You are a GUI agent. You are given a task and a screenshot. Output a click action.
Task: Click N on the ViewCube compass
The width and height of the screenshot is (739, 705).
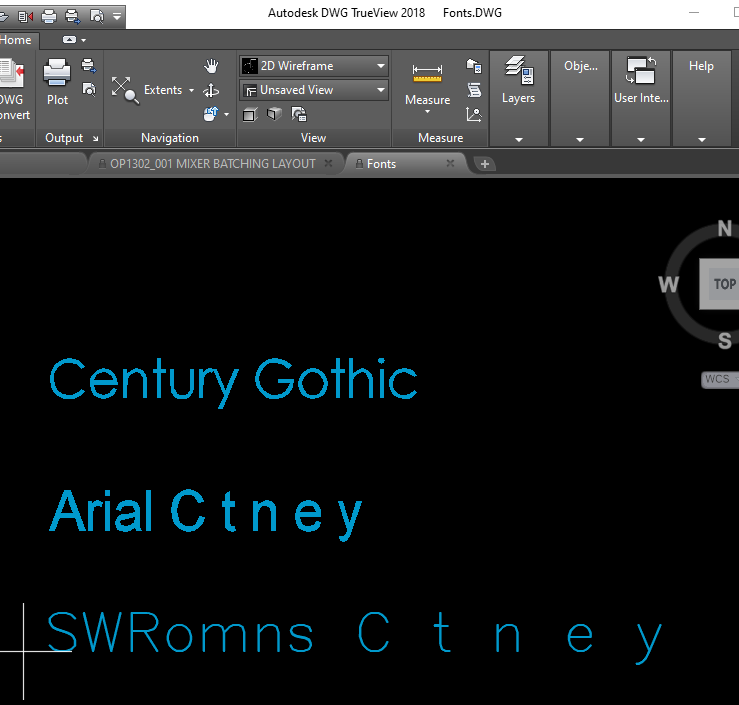tap(724, 229)
